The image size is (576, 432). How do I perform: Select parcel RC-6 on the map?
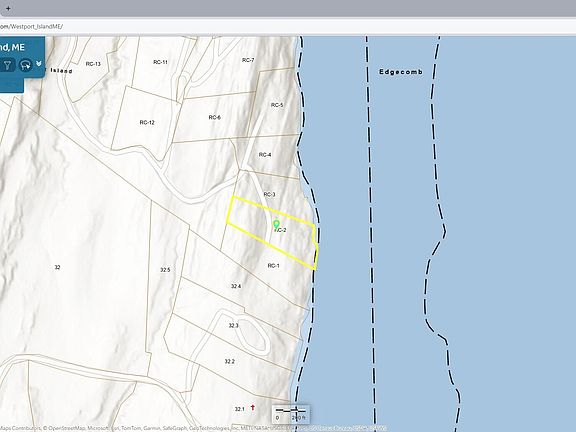[215, 117]
